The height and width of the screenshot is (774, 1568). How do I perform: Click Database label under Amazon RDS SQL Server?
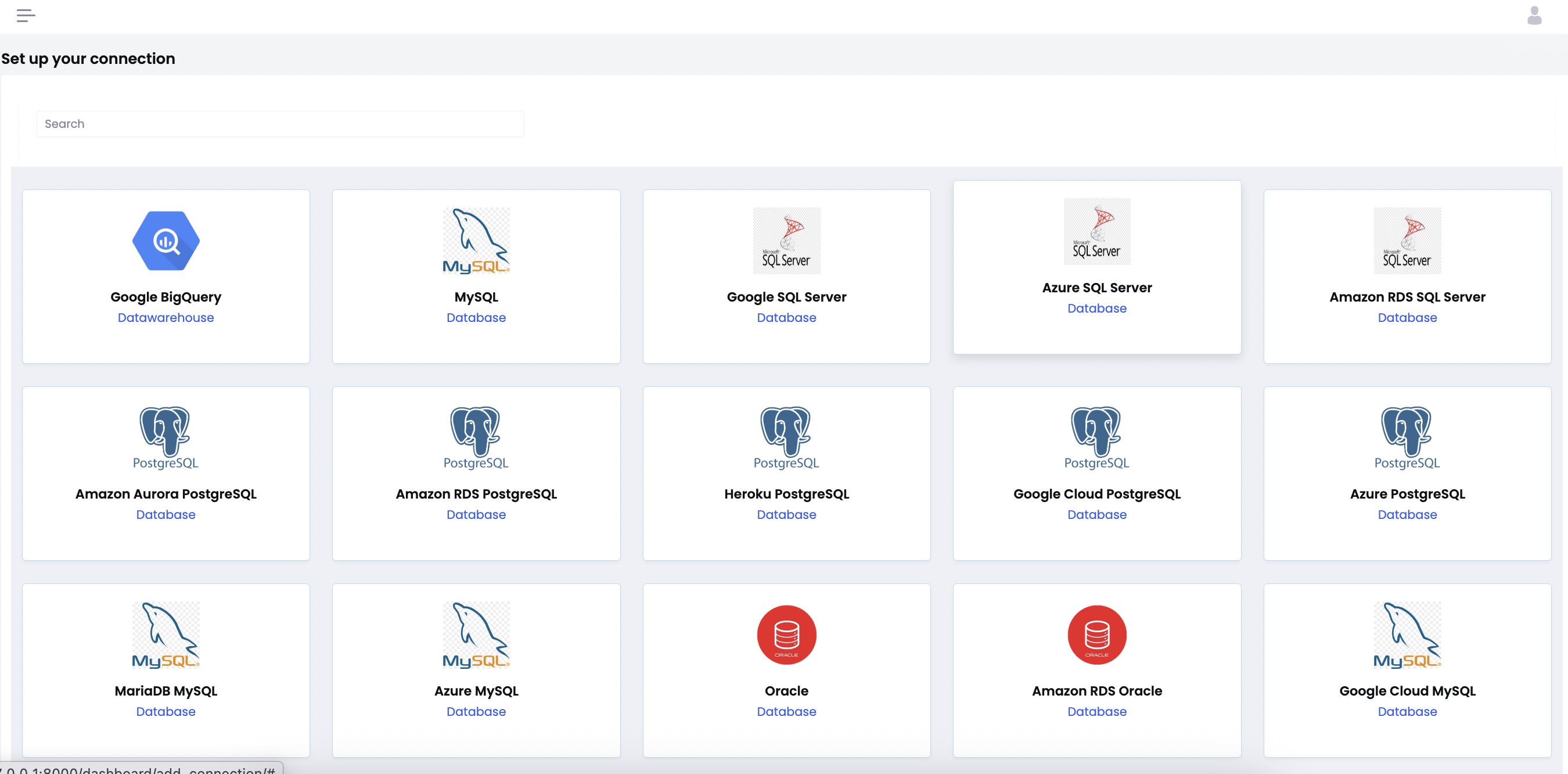coord(1407,318)
